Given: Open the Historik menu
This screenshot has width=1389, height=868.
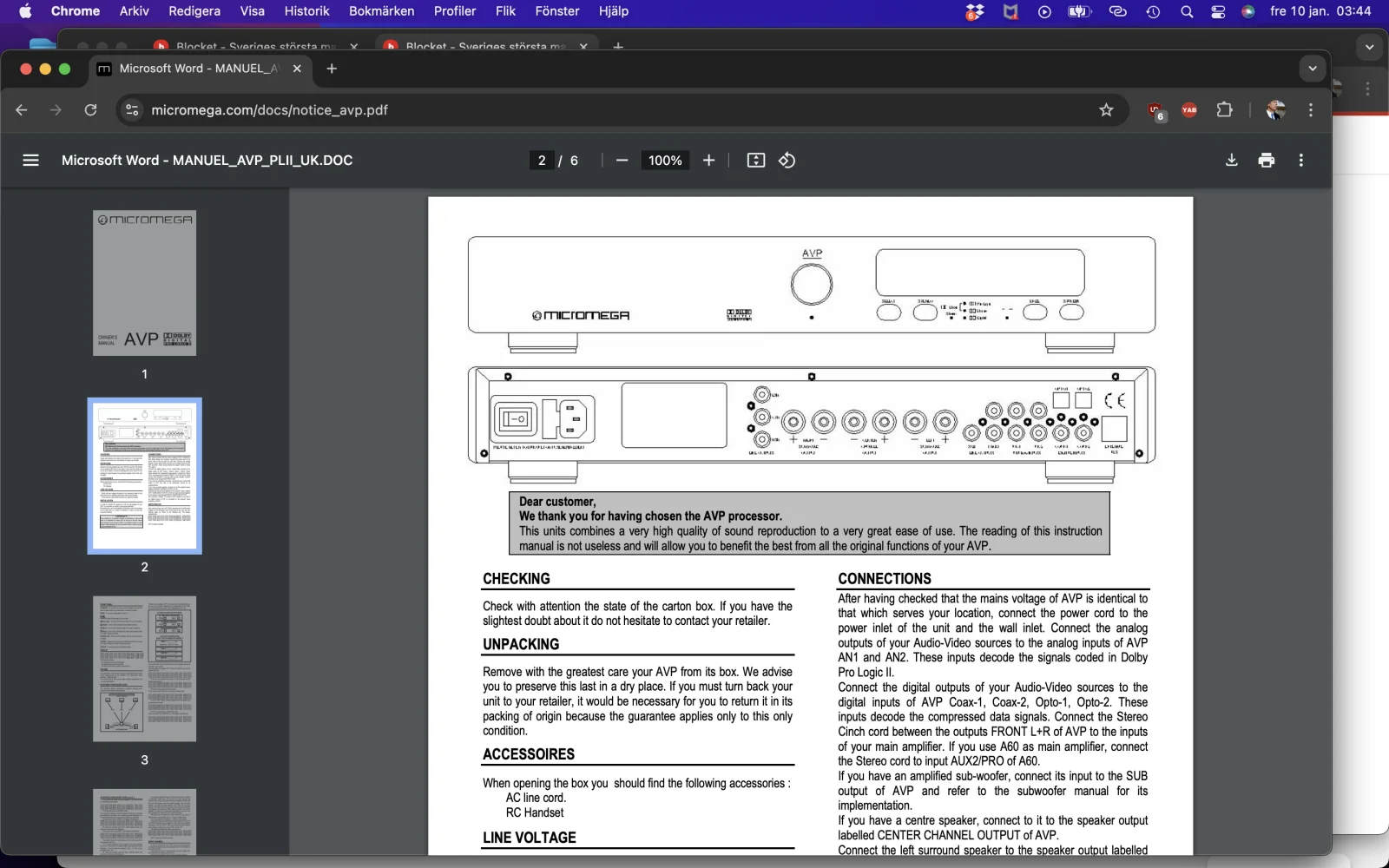Looking at the screenshot, I should coord(306,11).
